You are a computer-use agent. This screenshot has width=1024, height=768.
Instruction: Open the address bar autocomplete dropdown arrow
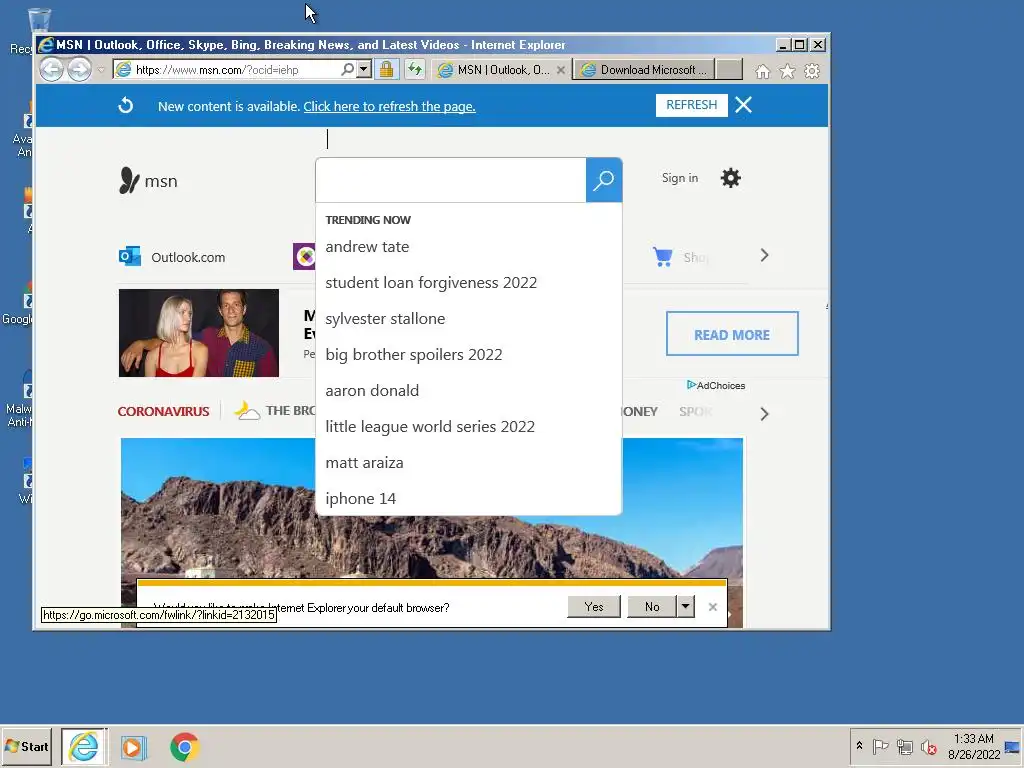(364, 69)
